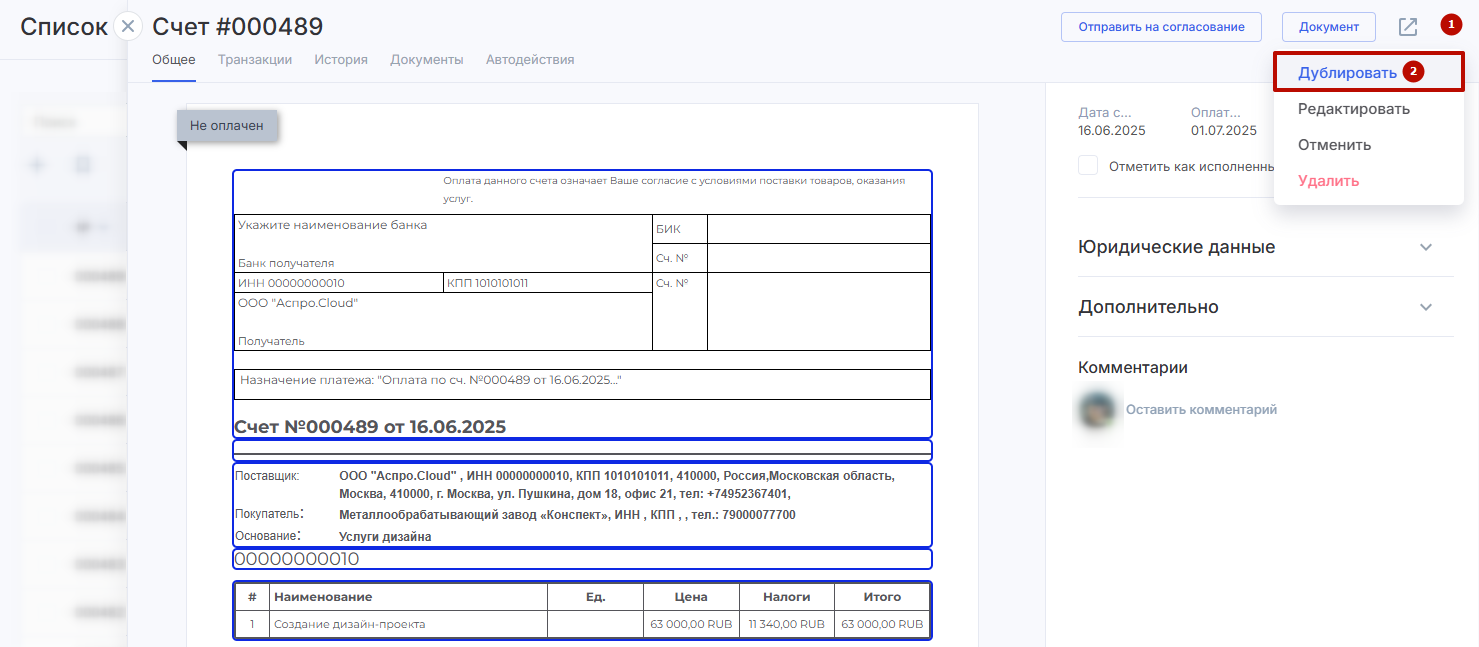Choose 'Дублировать' from the menu

(x=1347, y=73)
